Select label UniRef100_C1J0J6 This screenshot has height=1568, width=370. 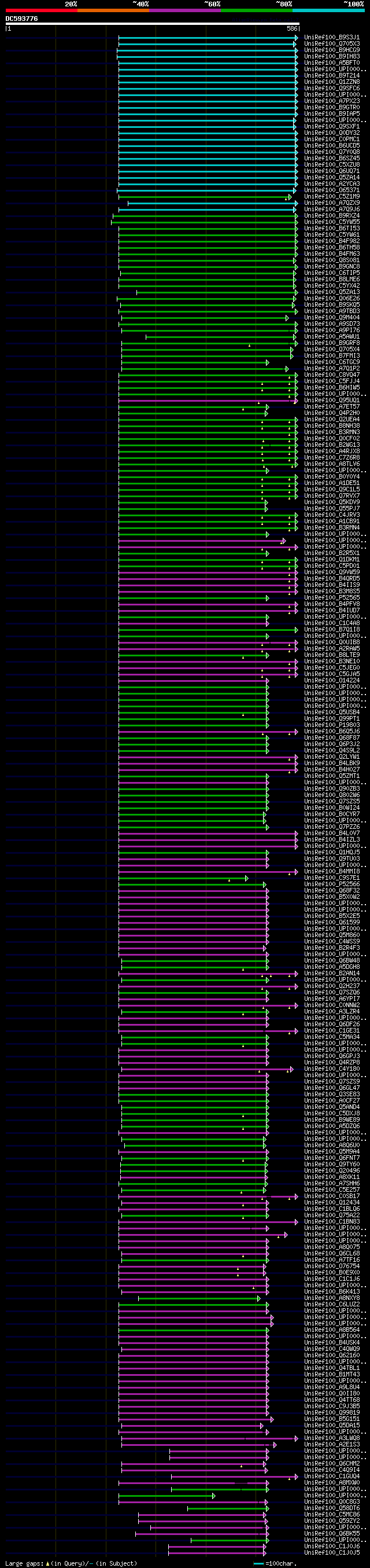pyautogui.click(x=332, y=1546)
